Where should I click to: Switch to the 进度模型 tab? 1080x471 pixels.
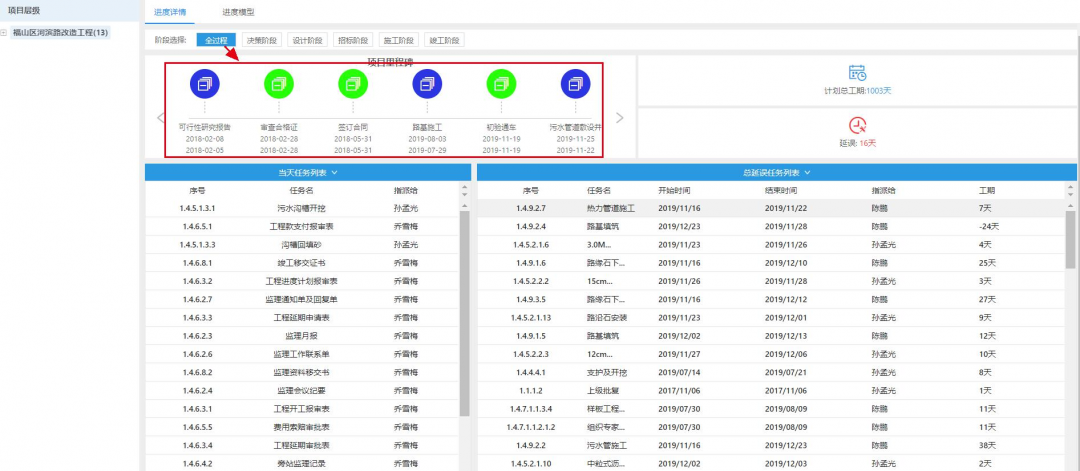tap(238, 12)
